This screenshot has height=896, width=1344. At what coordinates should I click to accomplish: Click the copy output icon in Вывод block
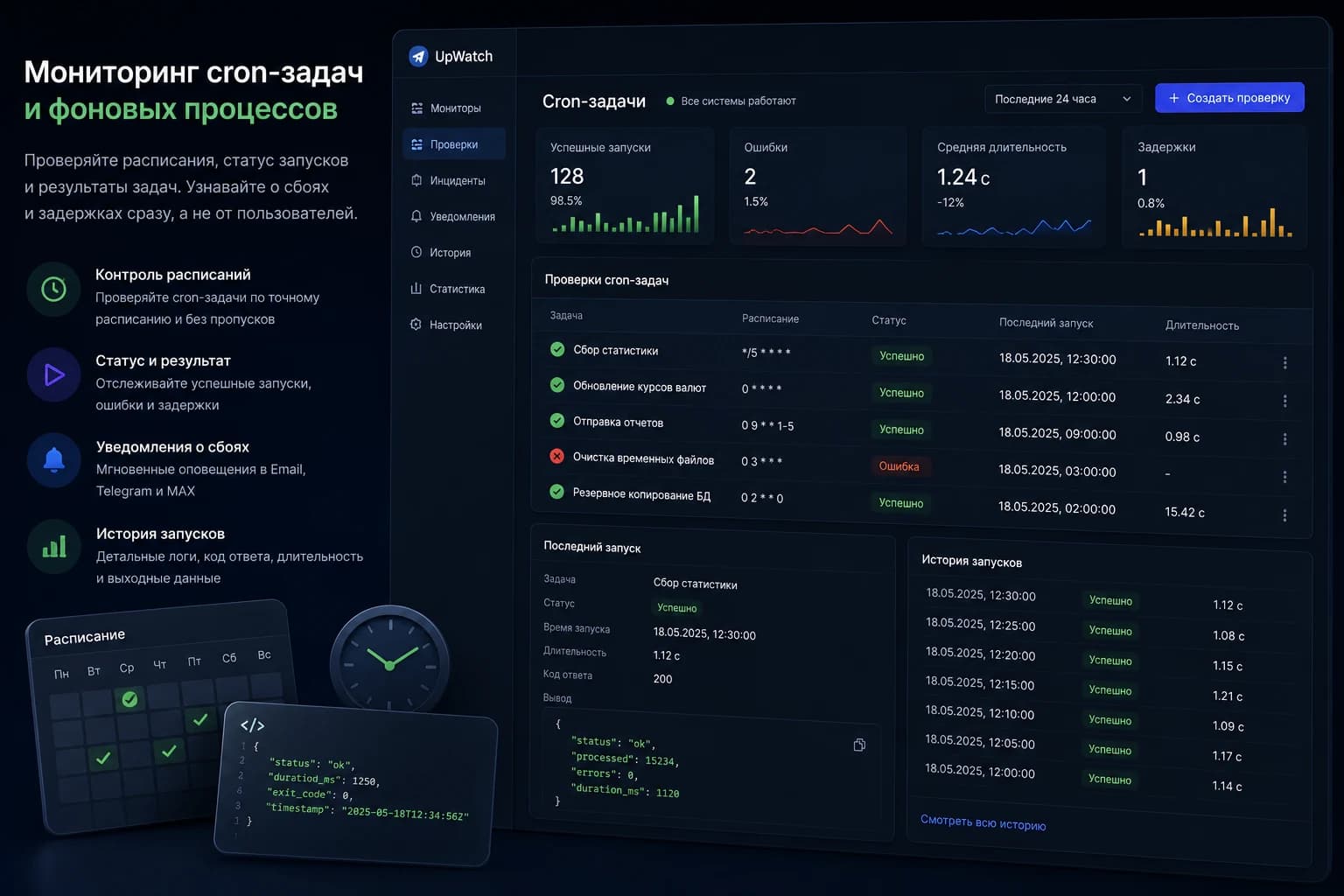click(859, 745)
